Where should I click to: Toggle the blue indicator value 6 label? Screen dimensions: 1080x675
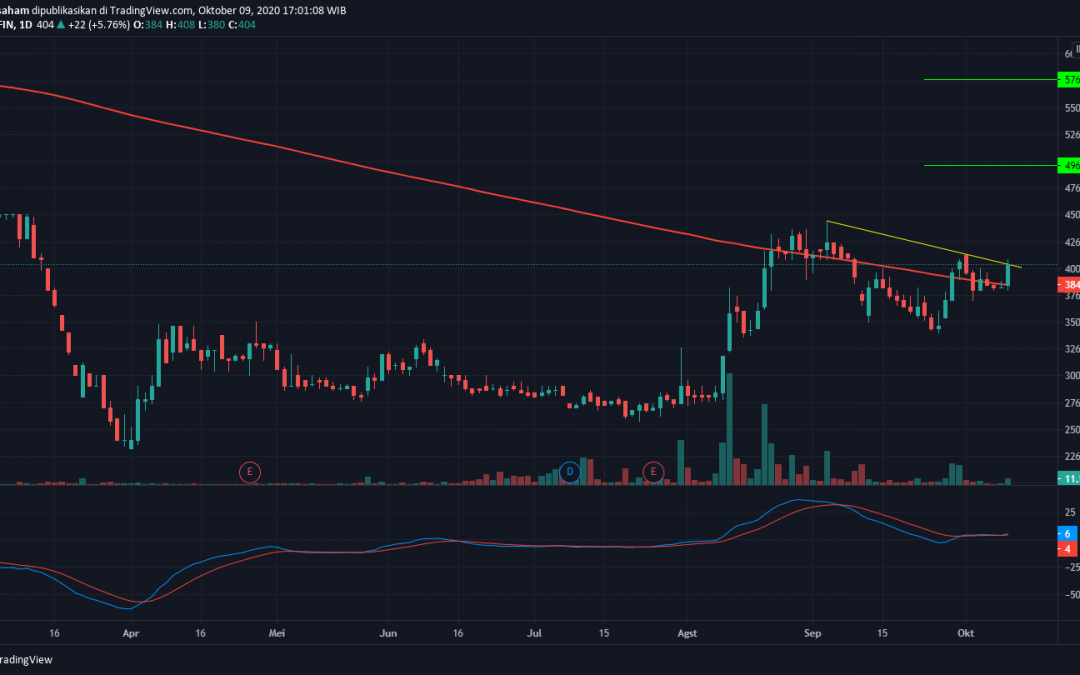[x=1066, y=535]
